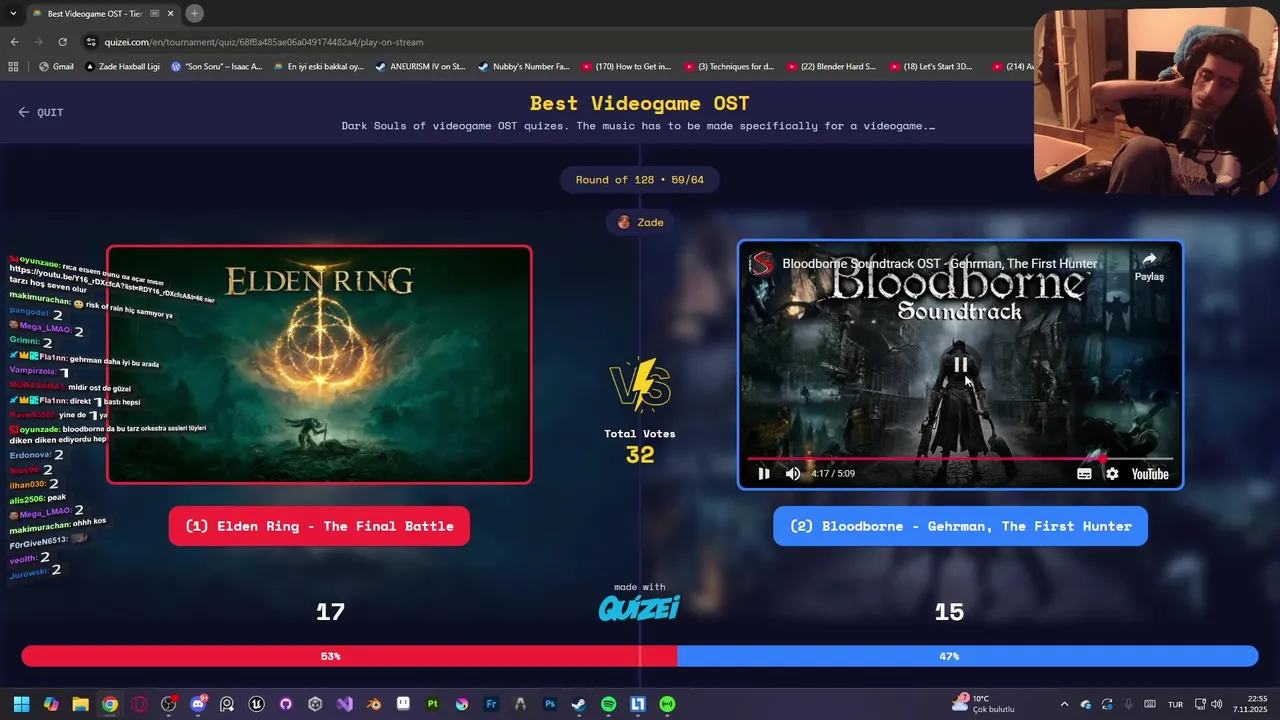Open the Chrome apps grid icon

pyautogui.click(x=13, y=67)
